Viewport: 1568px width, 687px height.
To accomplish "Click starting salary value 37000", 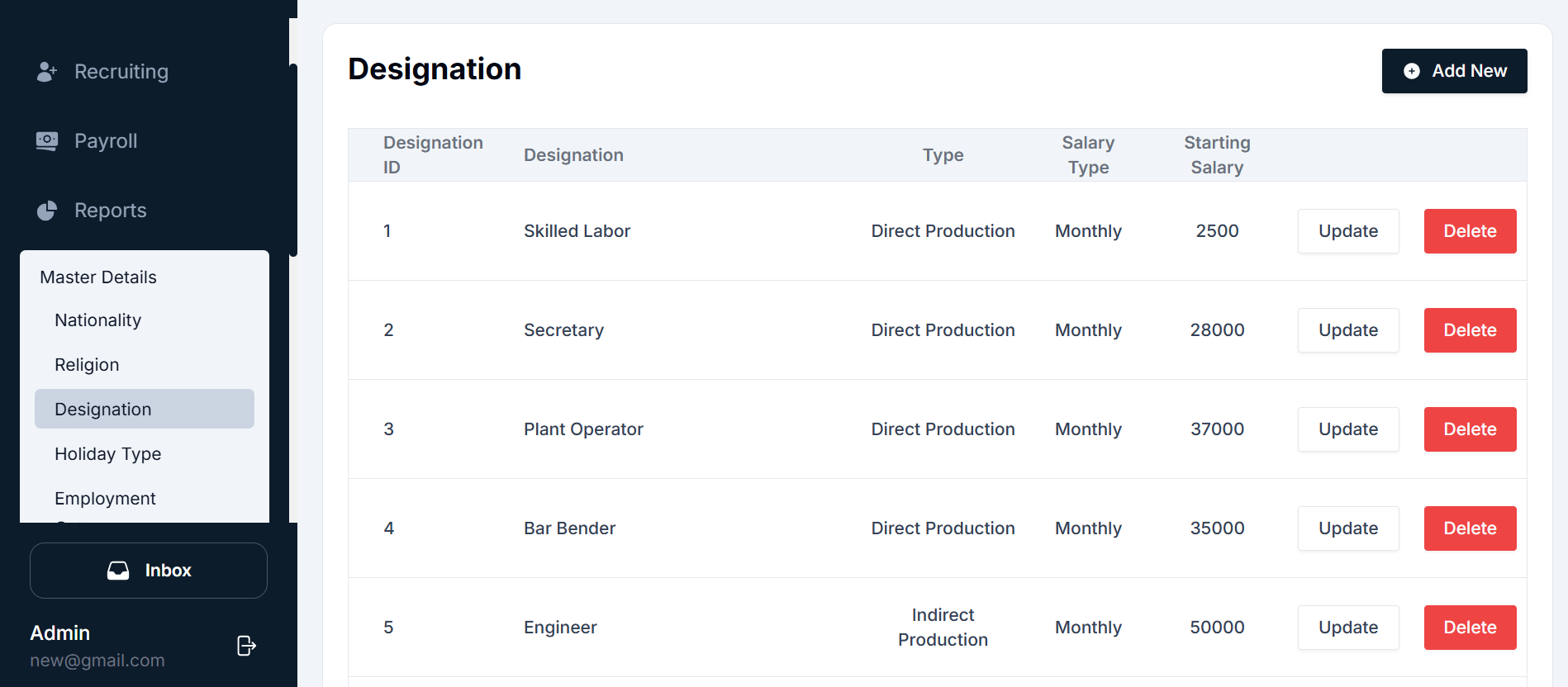I will point(1217,429).
